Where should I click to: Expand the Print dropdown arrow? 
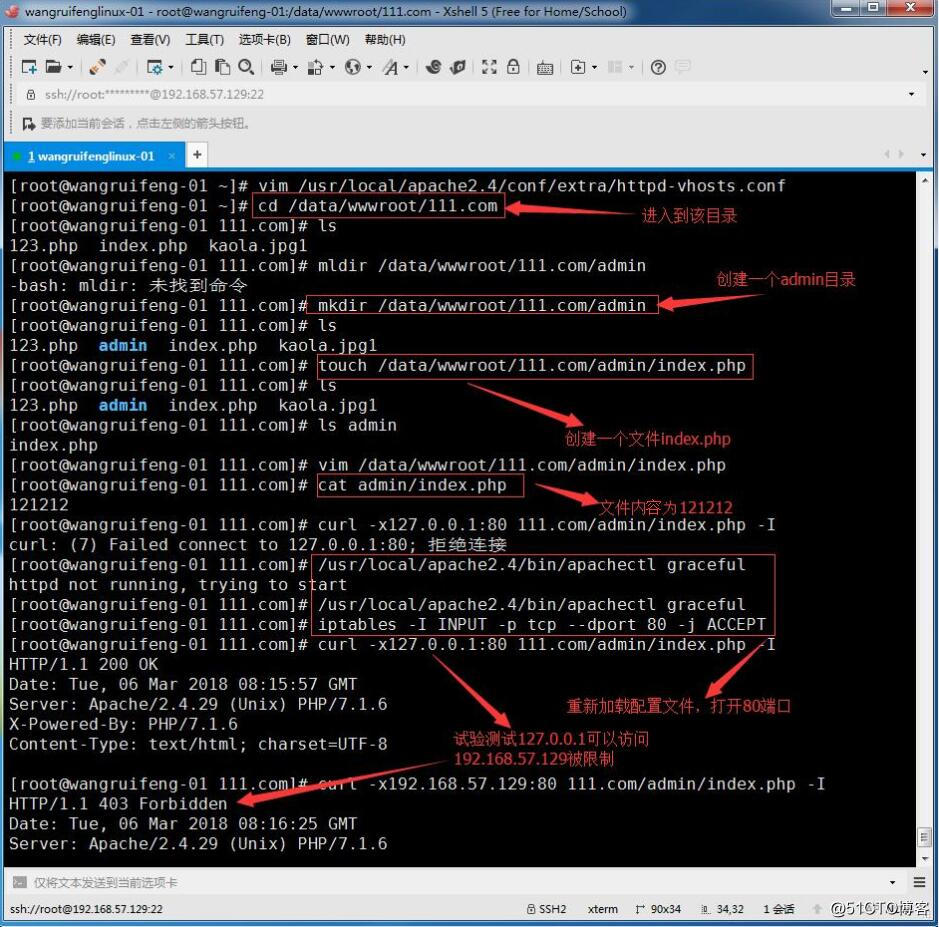[295, 67]
